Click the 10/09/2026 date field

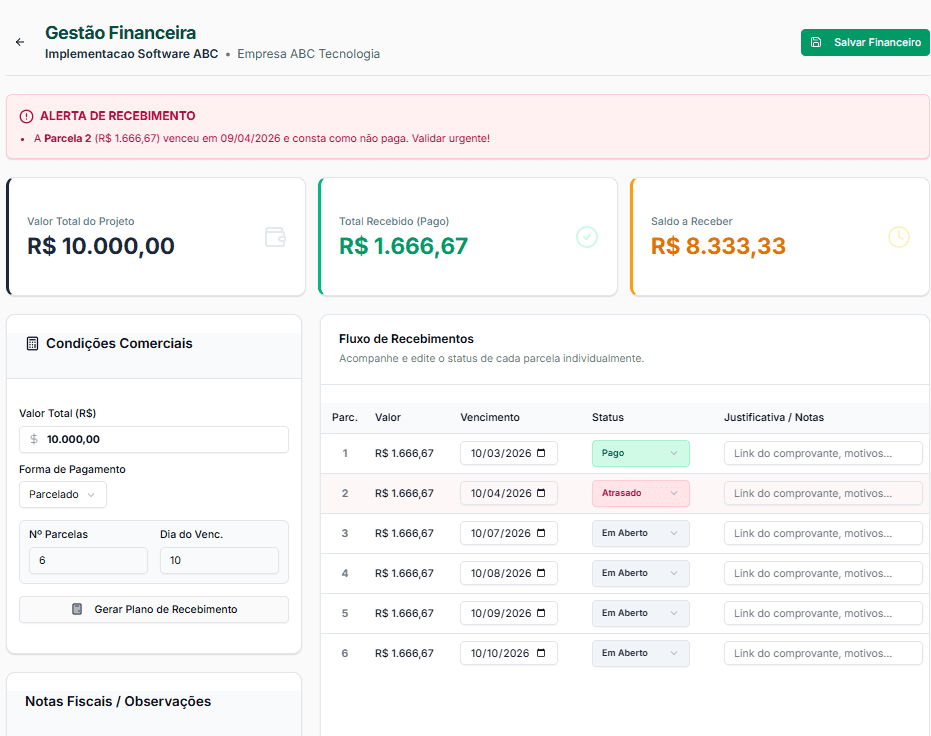(x=509, y=613)
